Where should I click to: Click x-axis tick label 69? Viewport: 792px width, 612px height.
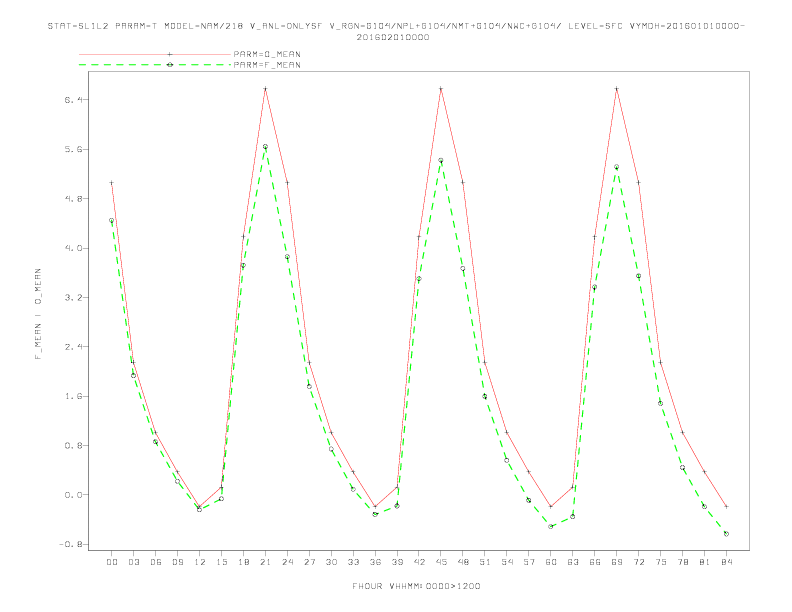[x=617, y=562]
